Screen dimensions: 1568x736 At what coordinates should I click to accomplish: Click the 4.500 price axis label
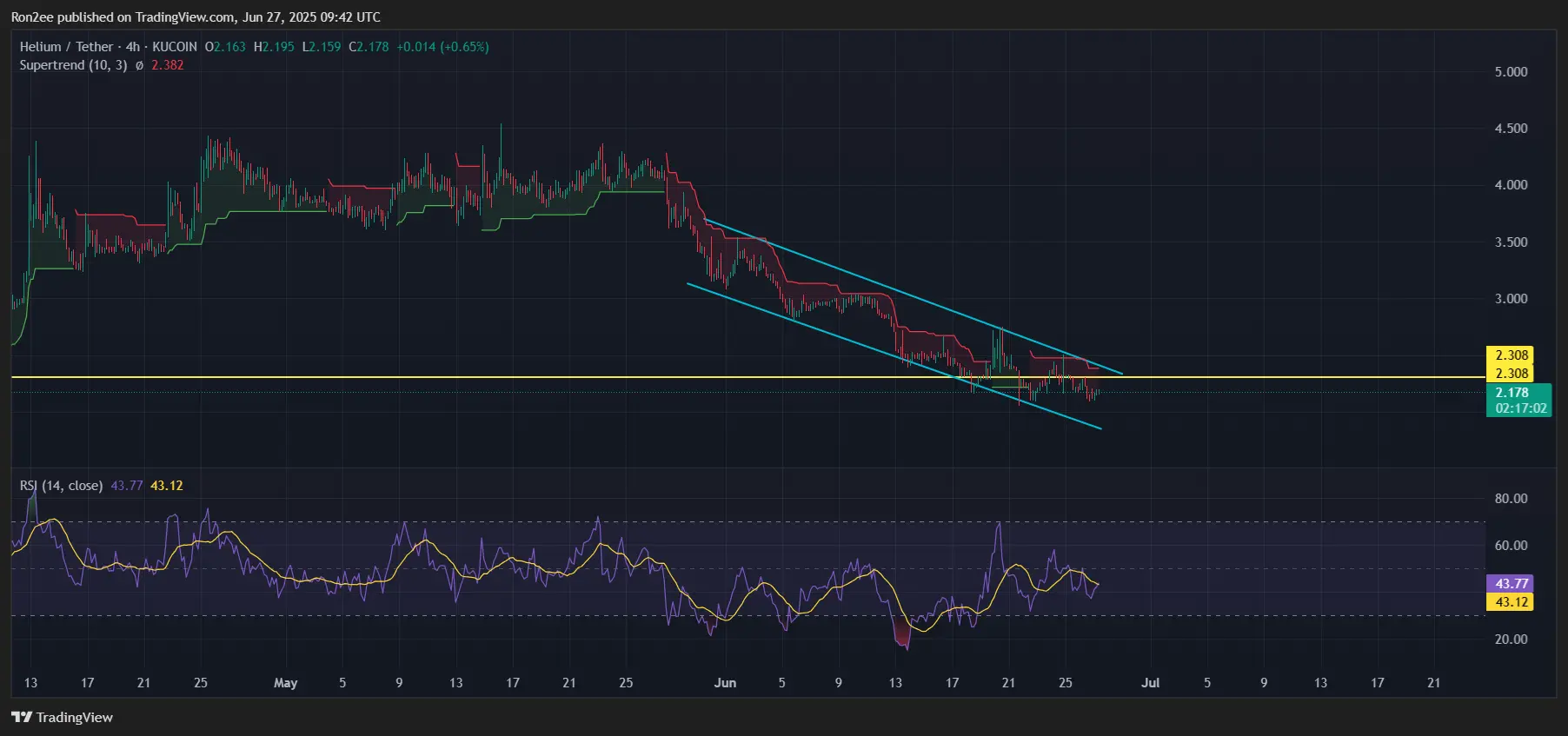[1511, 129]
